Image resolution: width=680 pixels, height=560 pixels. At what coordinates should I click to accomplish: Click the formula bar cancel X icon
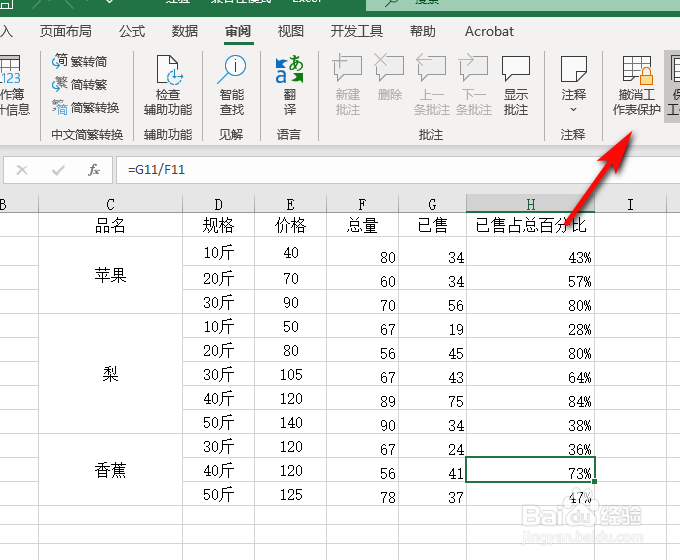[x=22, y=170]
